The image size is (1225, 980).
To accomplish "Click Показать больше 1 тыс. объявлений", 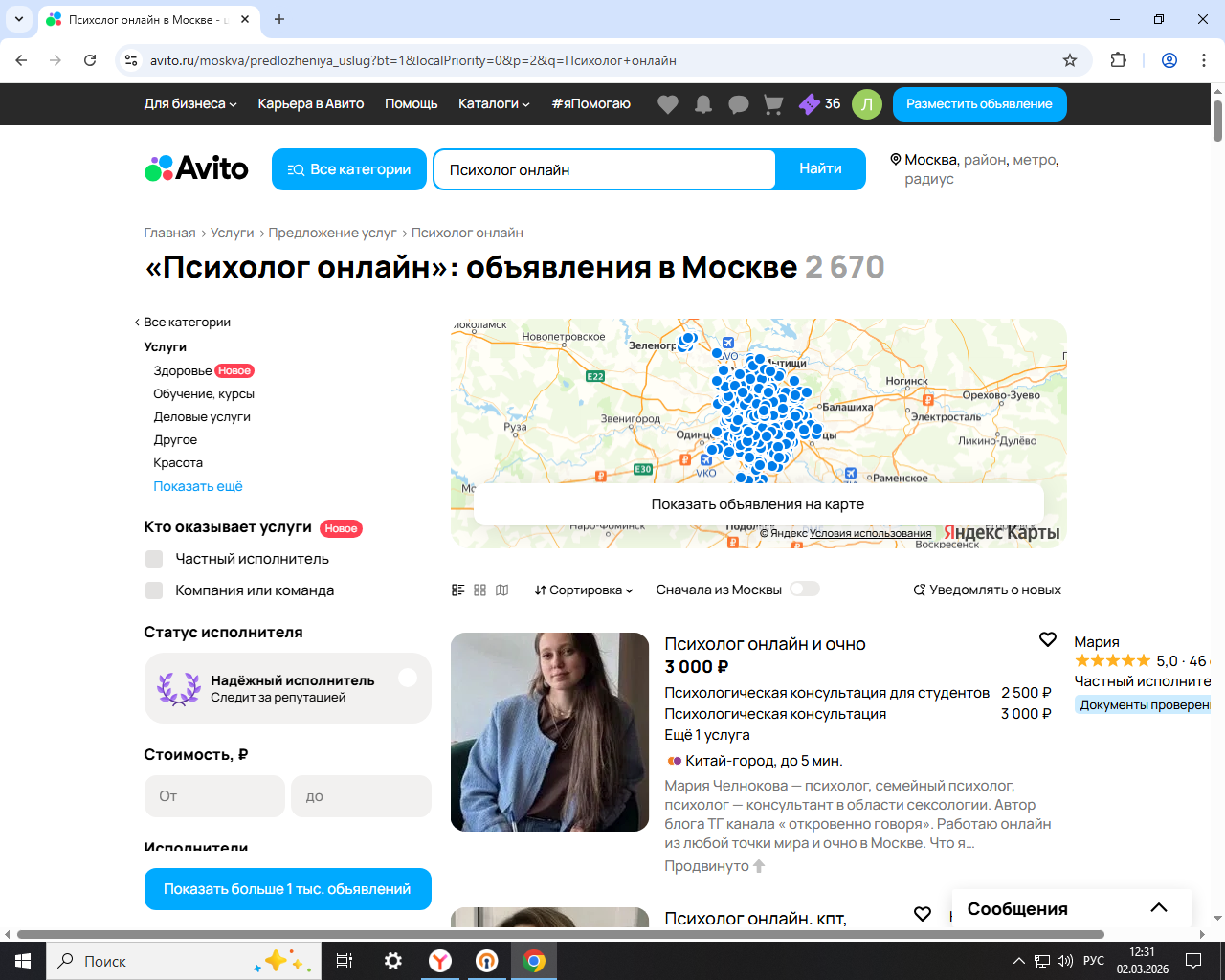I will pos(287,889).
